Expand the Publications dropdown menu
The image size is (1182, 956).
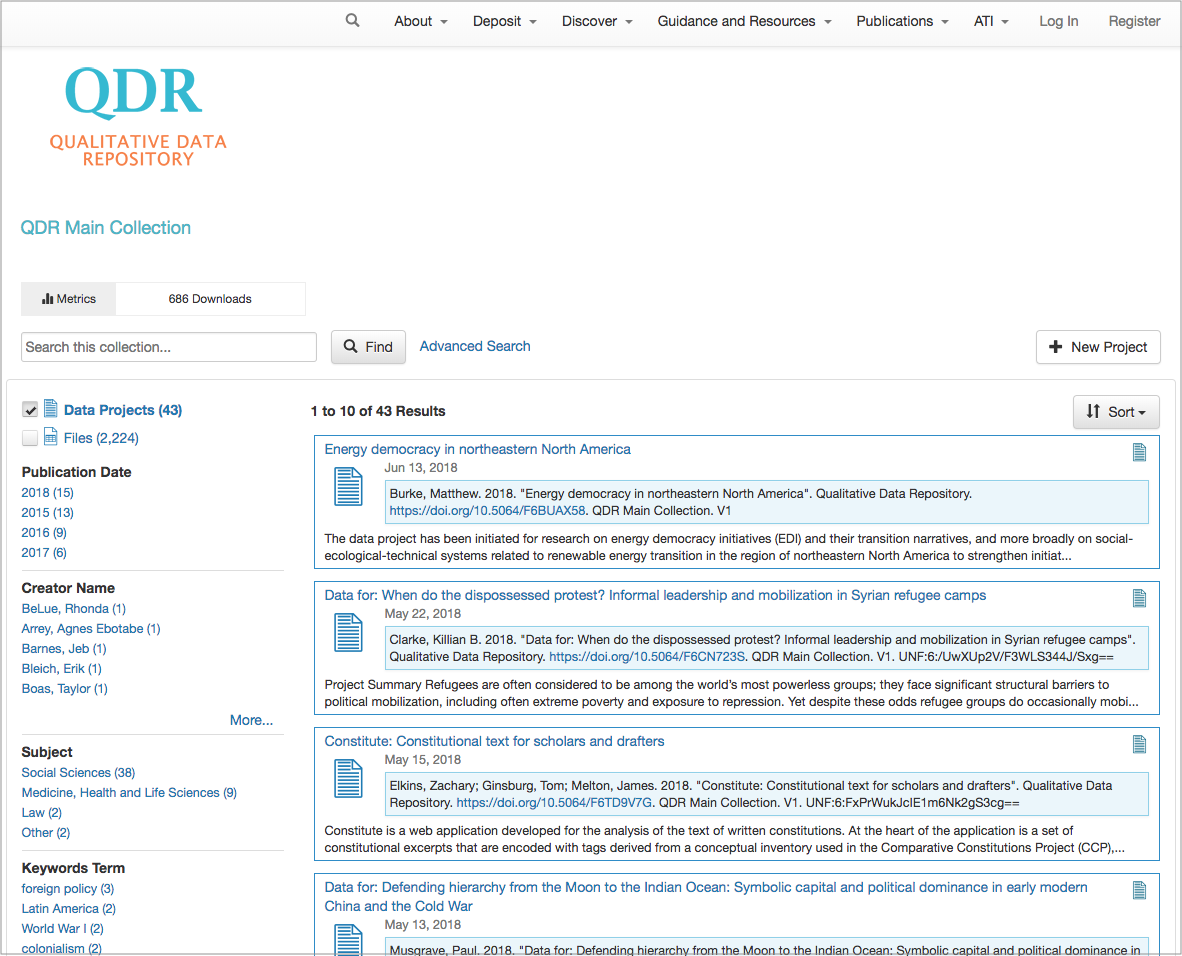click(902, 21)
